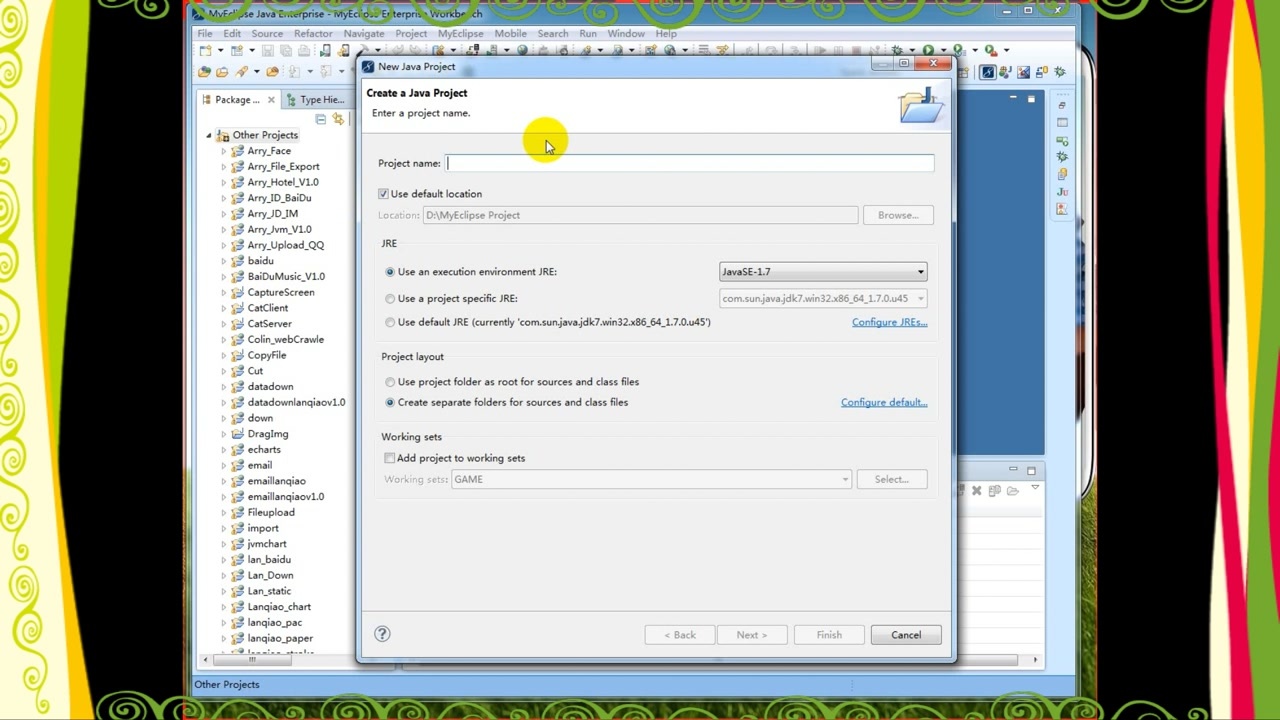Click the Project name input field
Viewport: 1280px width, 720px height.
pyautogui.click(x=690, y=163)
